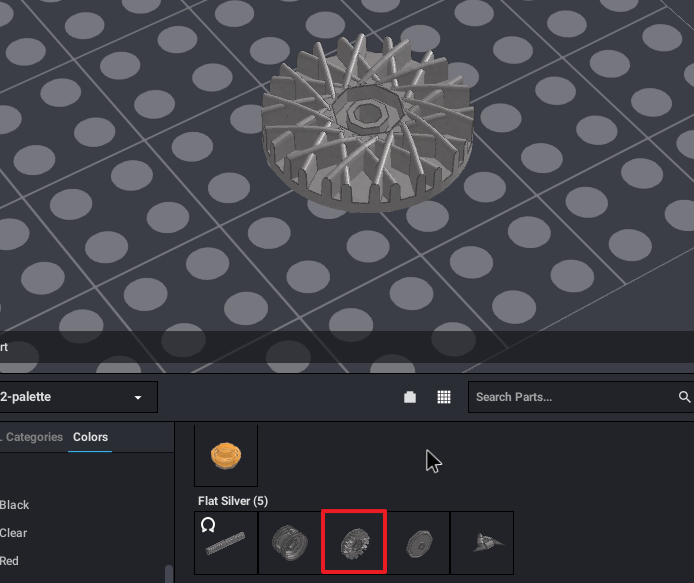This screenshot has width=694, height=583.
Task: Switch to the Categories tab
Action: pyautogui.click(x=34, y=437)
